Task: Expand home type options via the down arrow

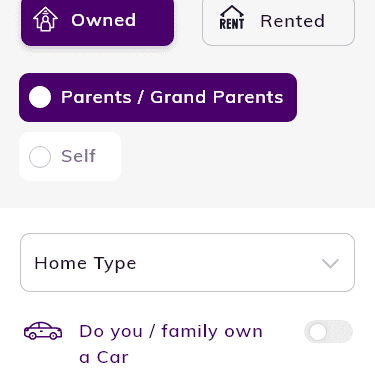Action: pyautogui.click(x=330, y=263)
